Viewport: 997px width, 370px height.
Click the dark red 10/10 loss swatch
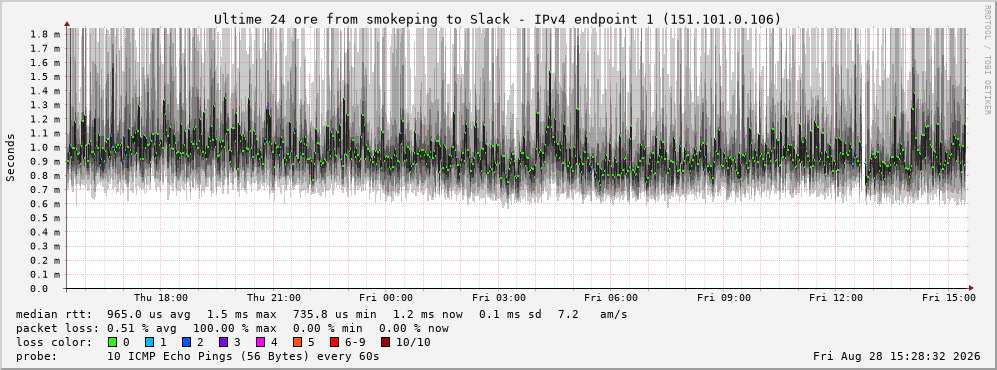[386, 342]
